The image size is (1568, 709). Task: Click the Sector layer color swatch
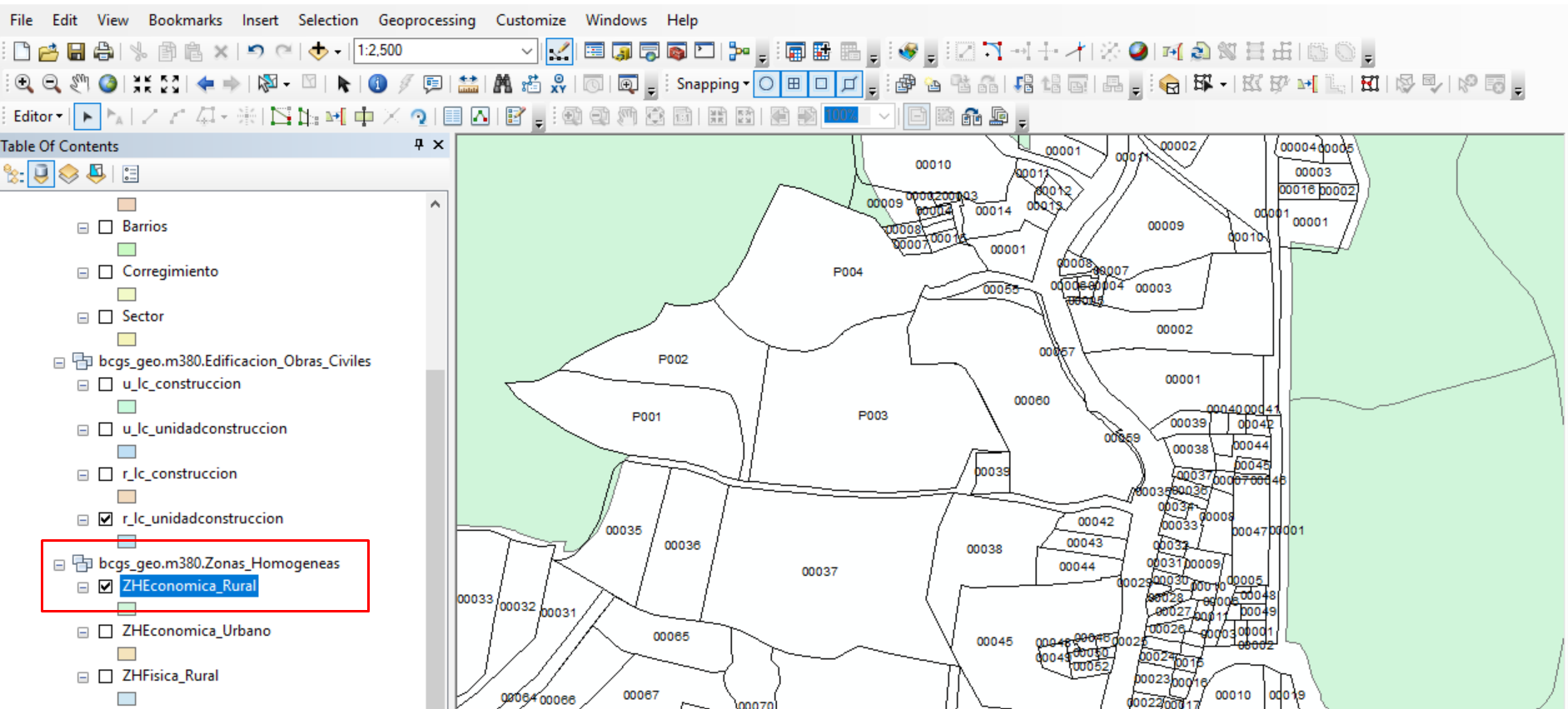pos(127,339)
